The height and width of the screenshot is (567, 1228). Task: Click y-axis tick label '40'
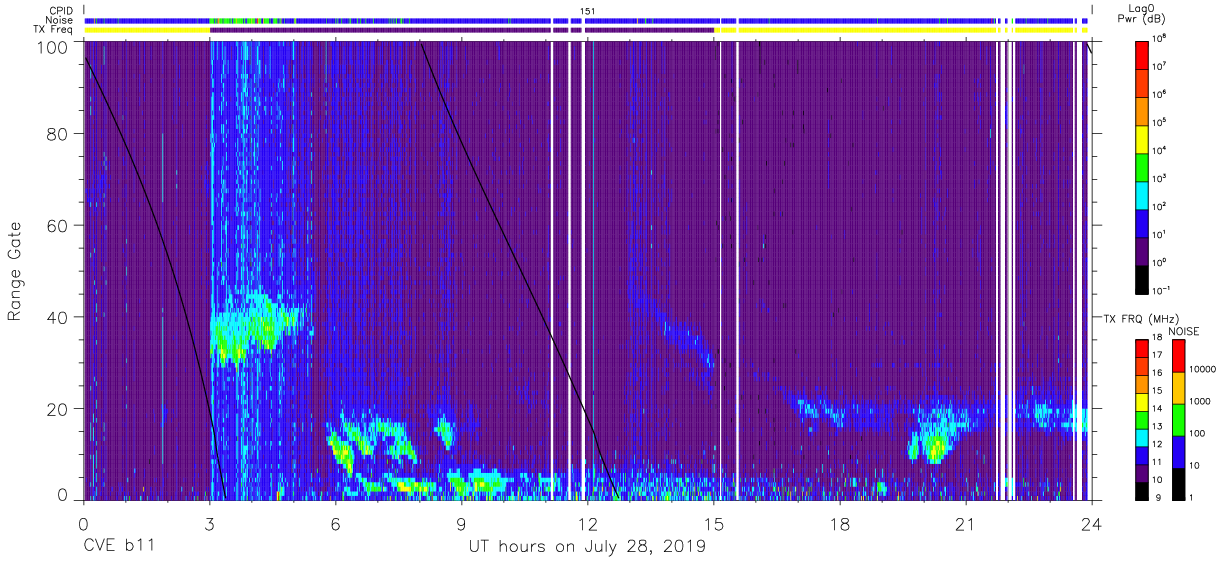56,317
